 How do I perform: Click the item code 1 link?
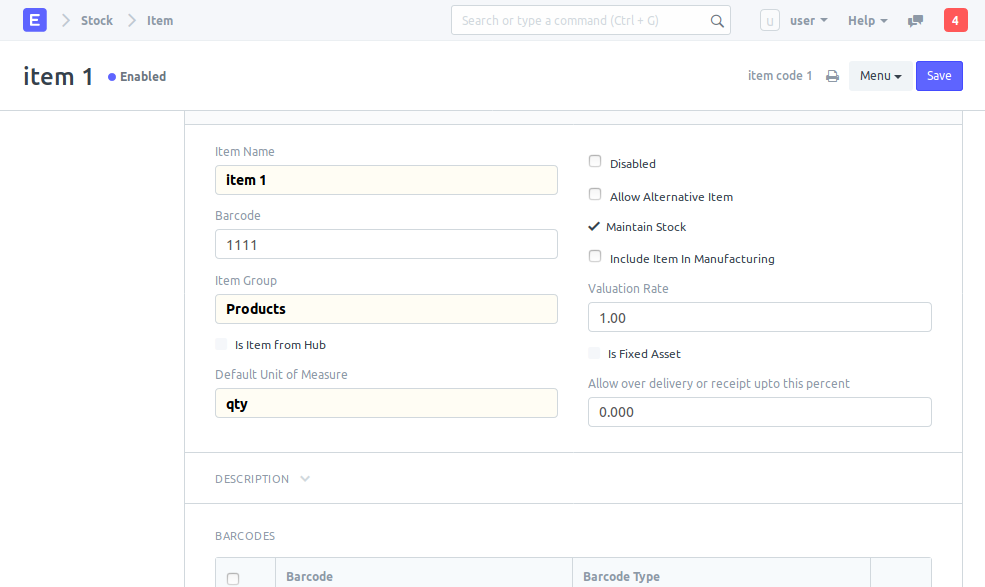coord(780,76)
